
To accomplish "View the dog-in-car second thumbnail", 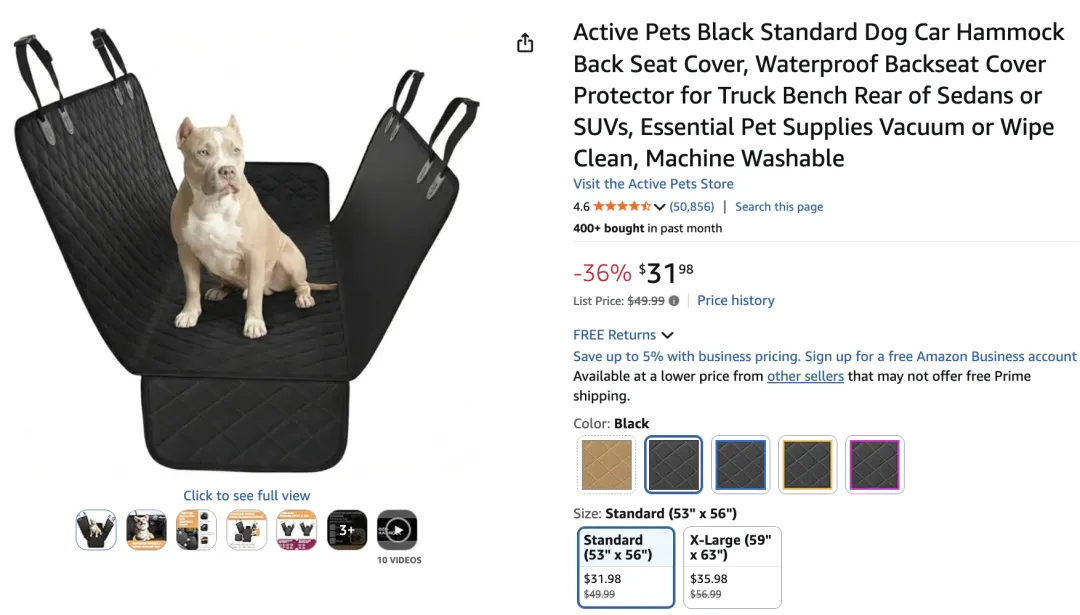I will point(146,530).
